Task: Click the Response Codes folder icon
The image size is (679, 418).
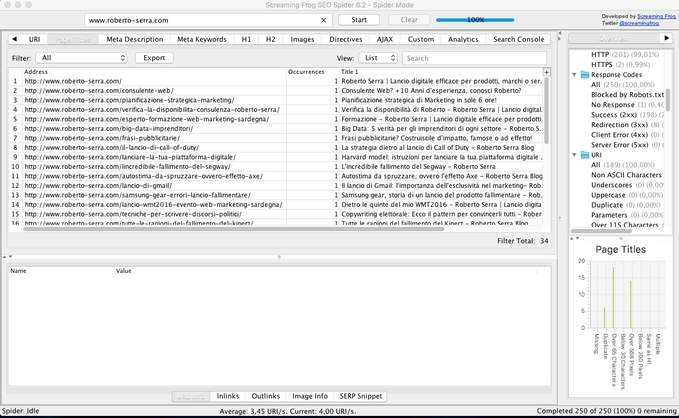Action: 584,75
